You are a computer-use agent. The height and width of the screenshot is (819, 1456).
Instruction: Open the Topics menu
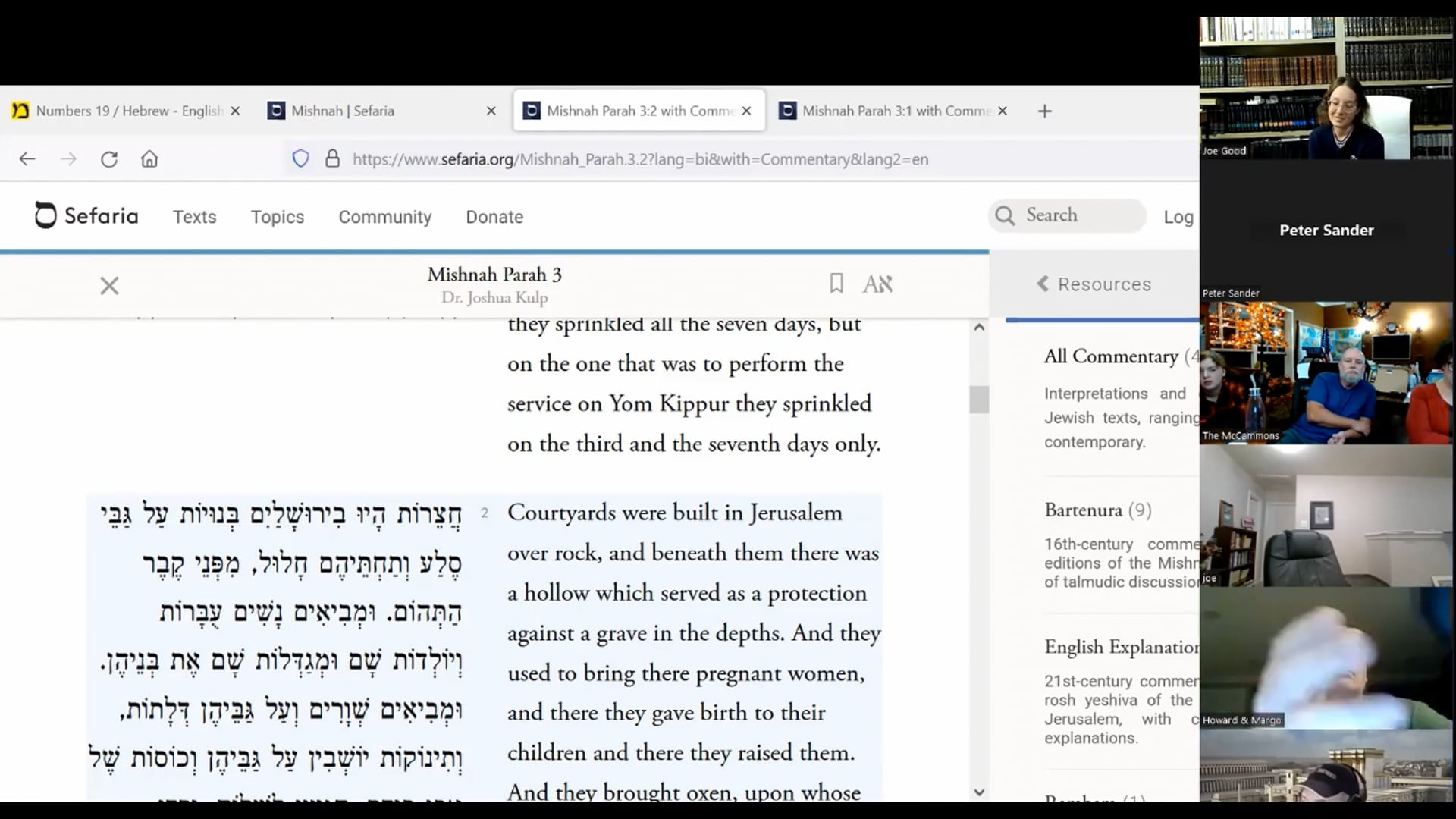coord(278,217)
